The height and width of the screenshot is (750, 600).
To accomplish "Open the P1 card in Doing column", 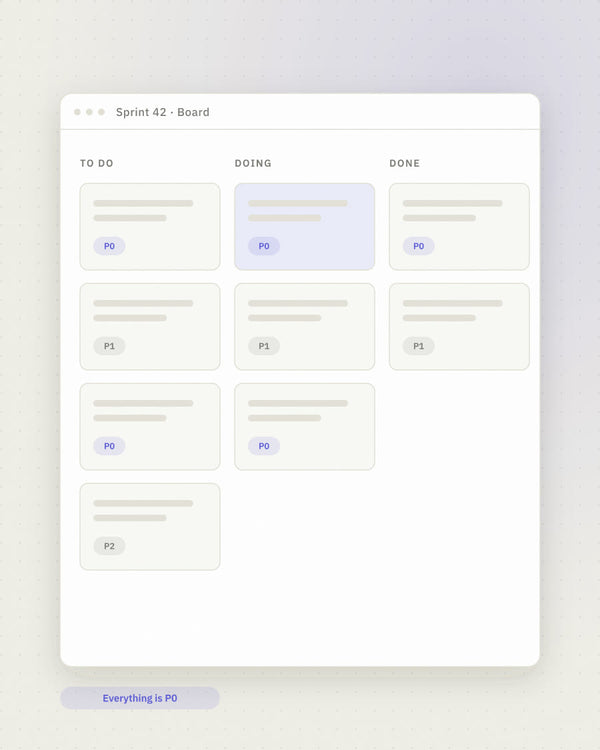I will 304,327.
